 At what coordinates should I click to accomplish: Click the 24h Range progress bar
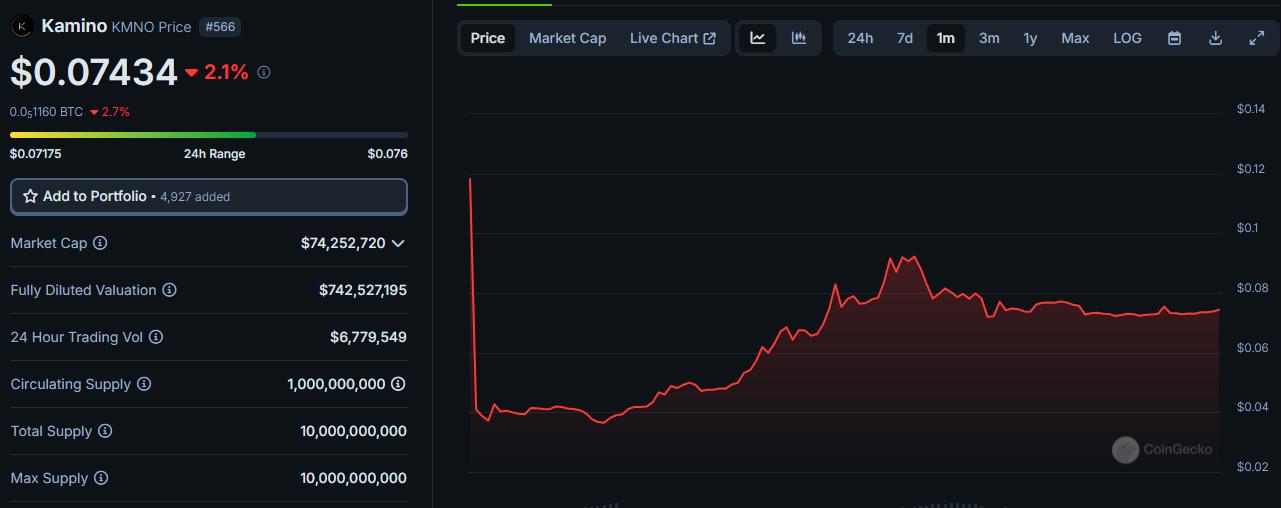[x=209, y=134]
